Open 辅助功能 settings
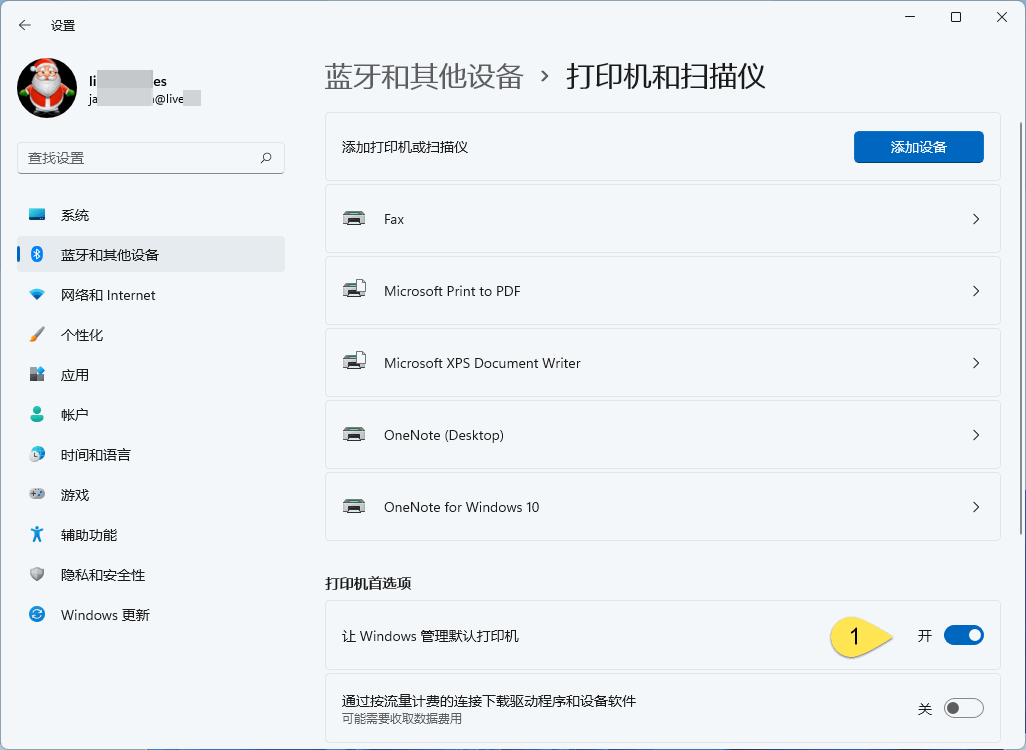 click(x=150, y=534)
